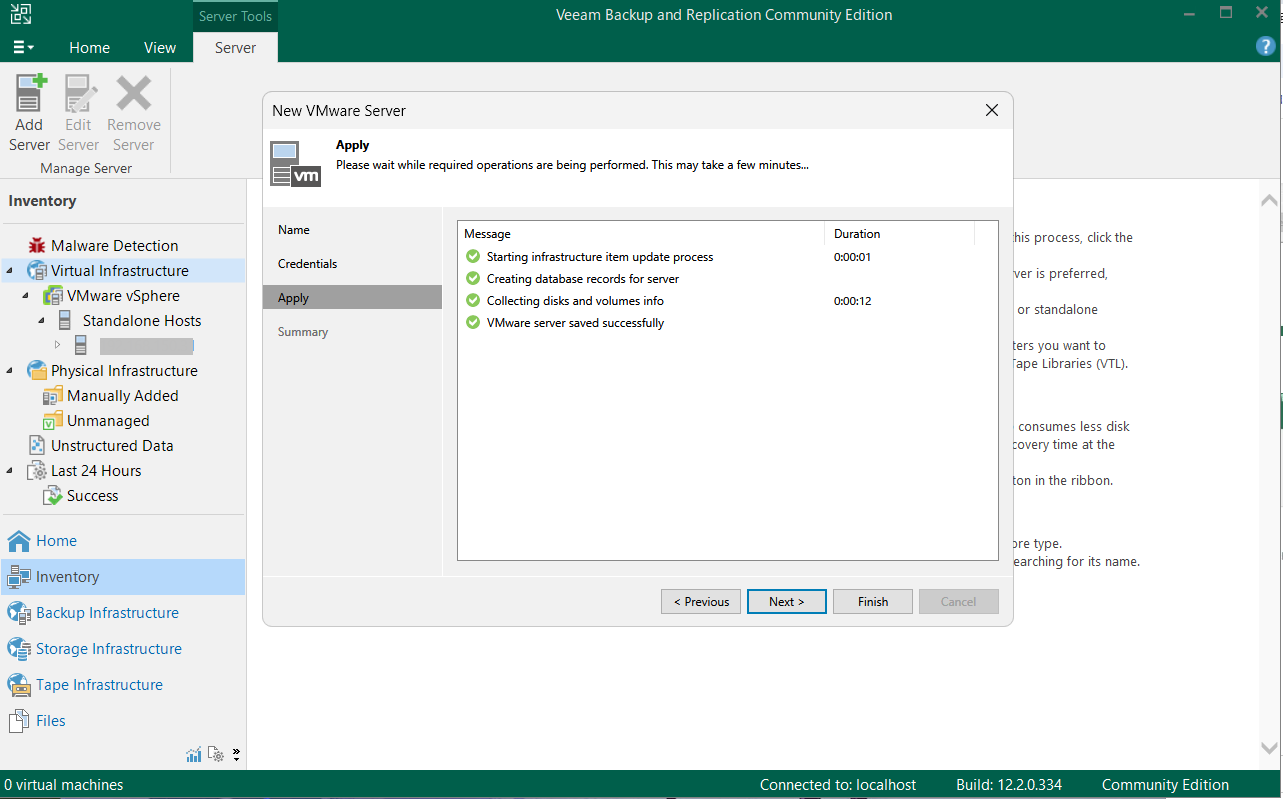
Task: Collapse the Virtual Infrastructure tree node
Action: pos(9,270)
